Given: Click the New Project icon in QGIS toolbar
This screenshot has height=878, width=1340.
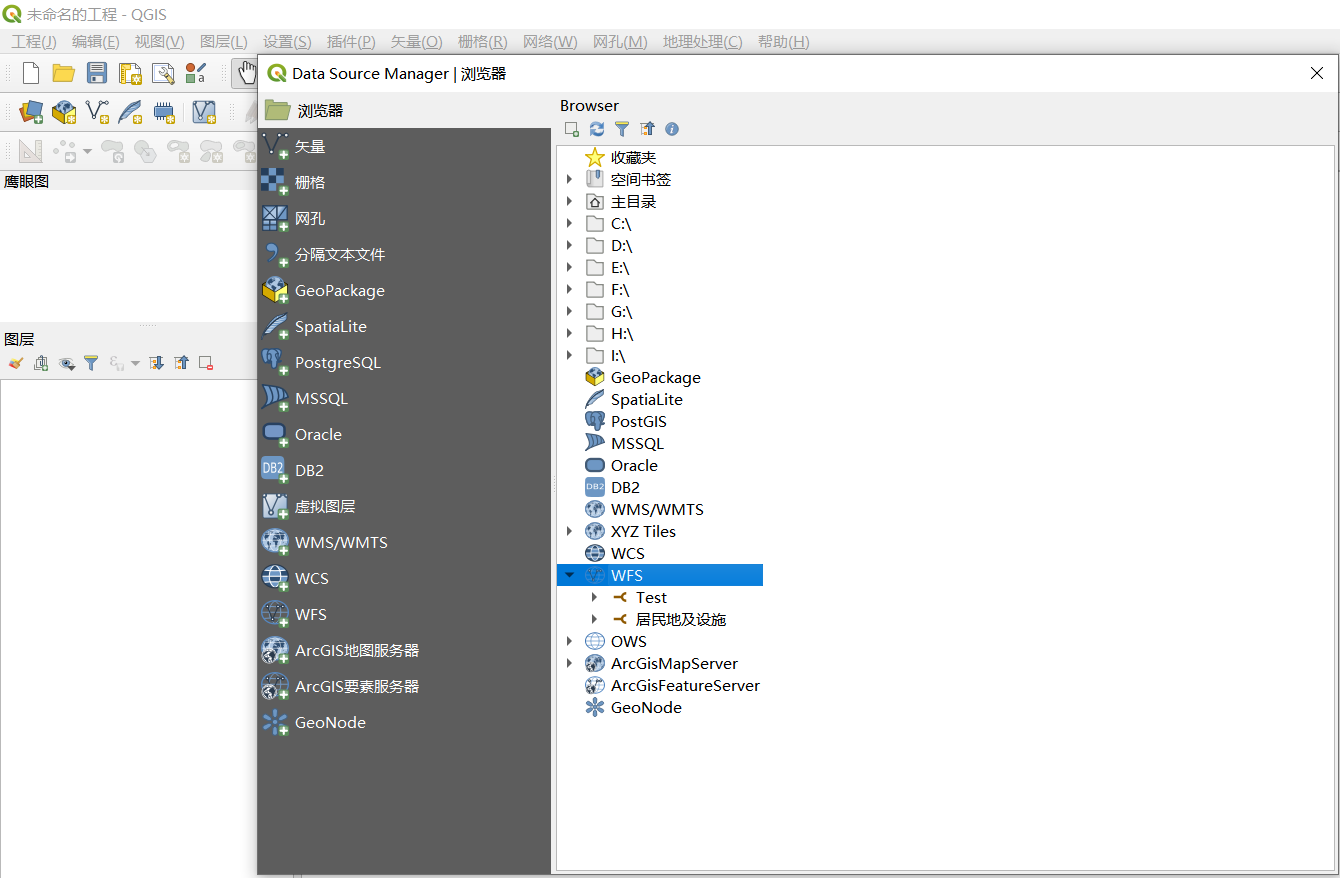Looking at the screenshot, I should point(31,73).
